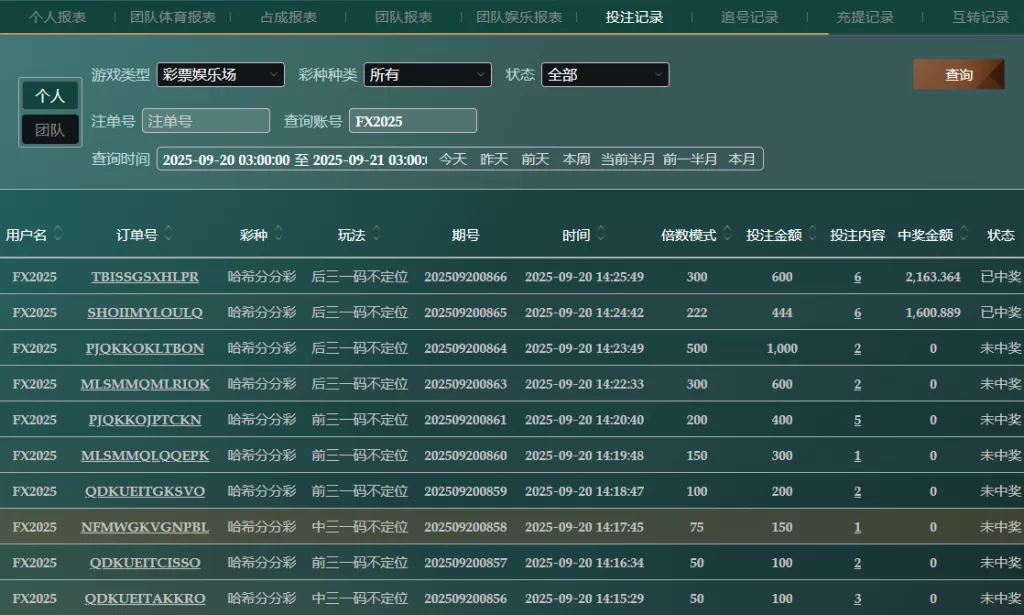Sort the table by 彩种 icon
Image resolution: width=1024 pixels, height=615 pixels.
278,234
